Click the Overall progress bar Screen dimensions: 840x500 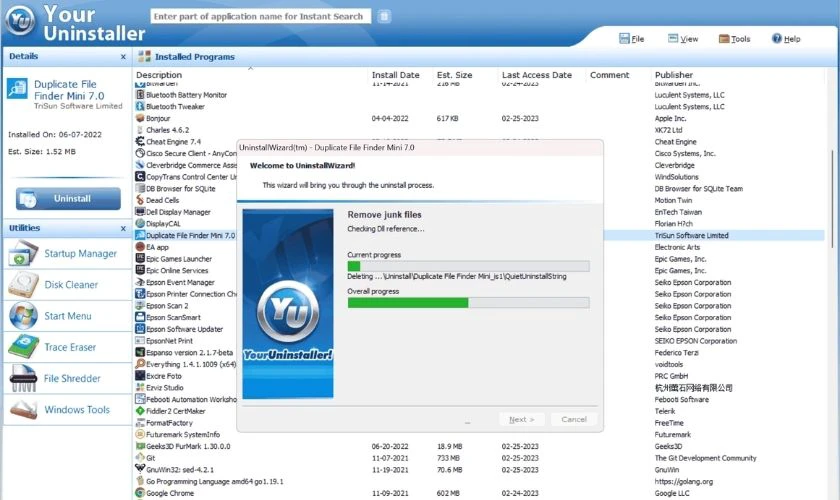[468, 303]
